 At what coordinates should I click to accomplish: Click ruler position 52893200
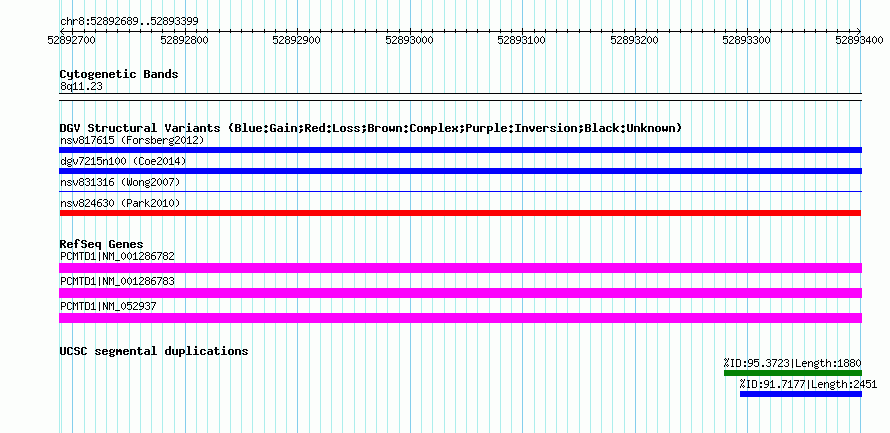pos(635,40)
